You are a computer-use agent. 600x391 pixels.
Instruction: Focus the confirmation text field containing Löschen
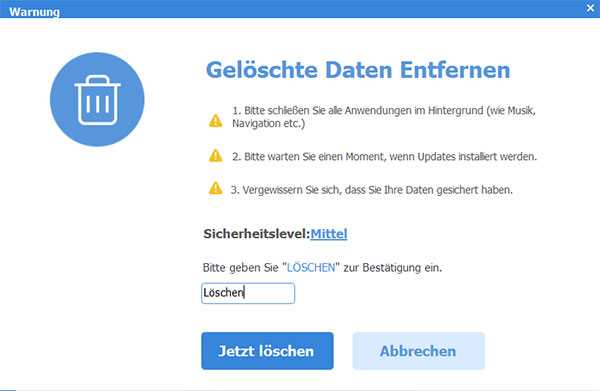(x=248, y=293)
